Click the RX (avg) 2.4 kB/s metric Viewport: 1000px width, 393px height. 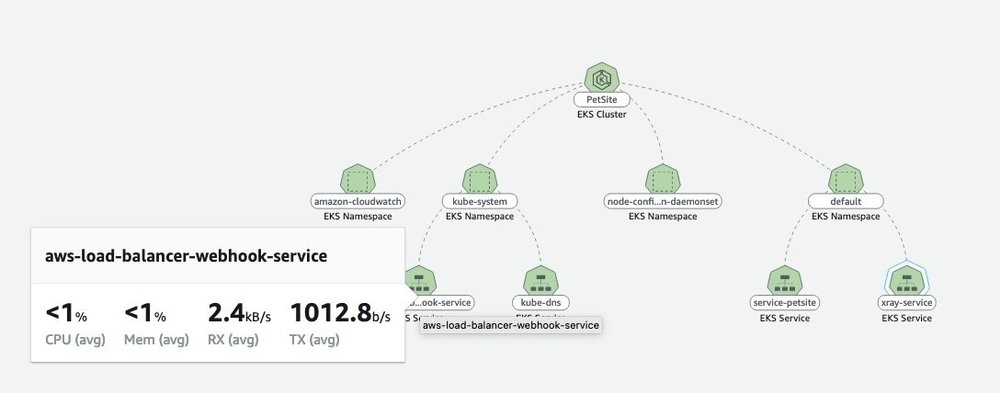(239, 324)
